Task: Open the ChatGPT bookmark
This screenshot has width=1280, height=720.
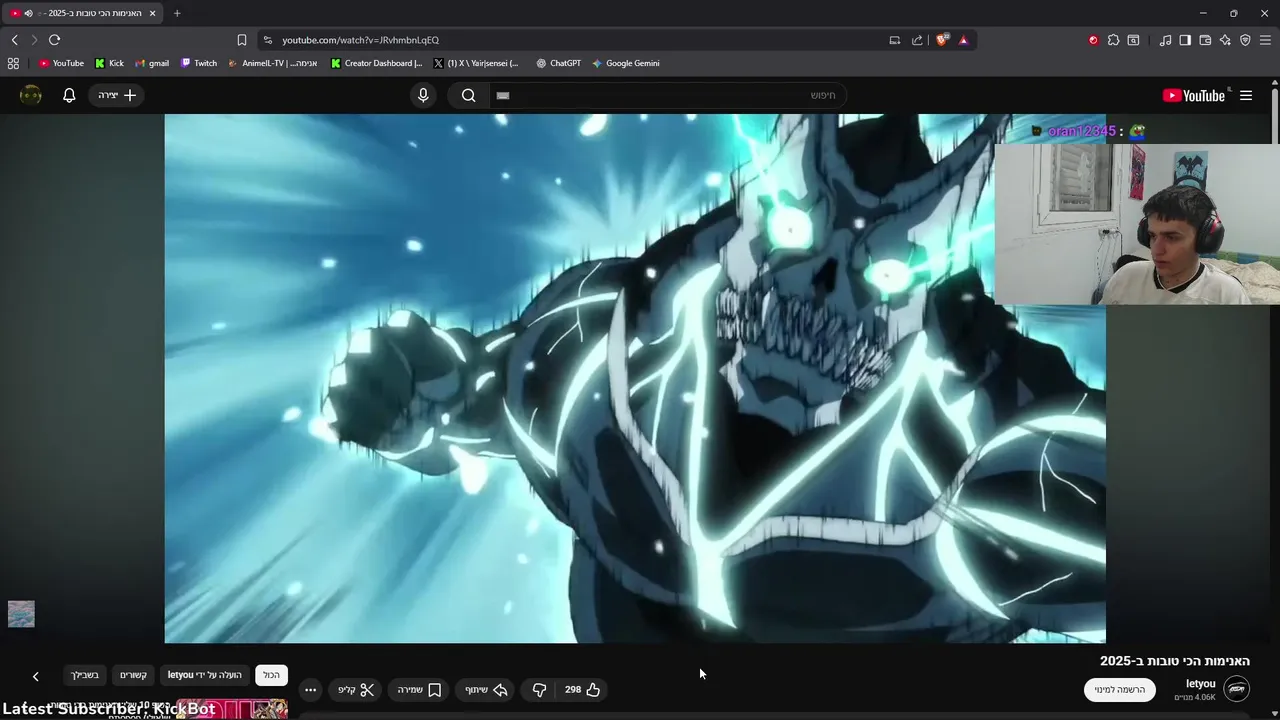Action: tap(558, 63)
